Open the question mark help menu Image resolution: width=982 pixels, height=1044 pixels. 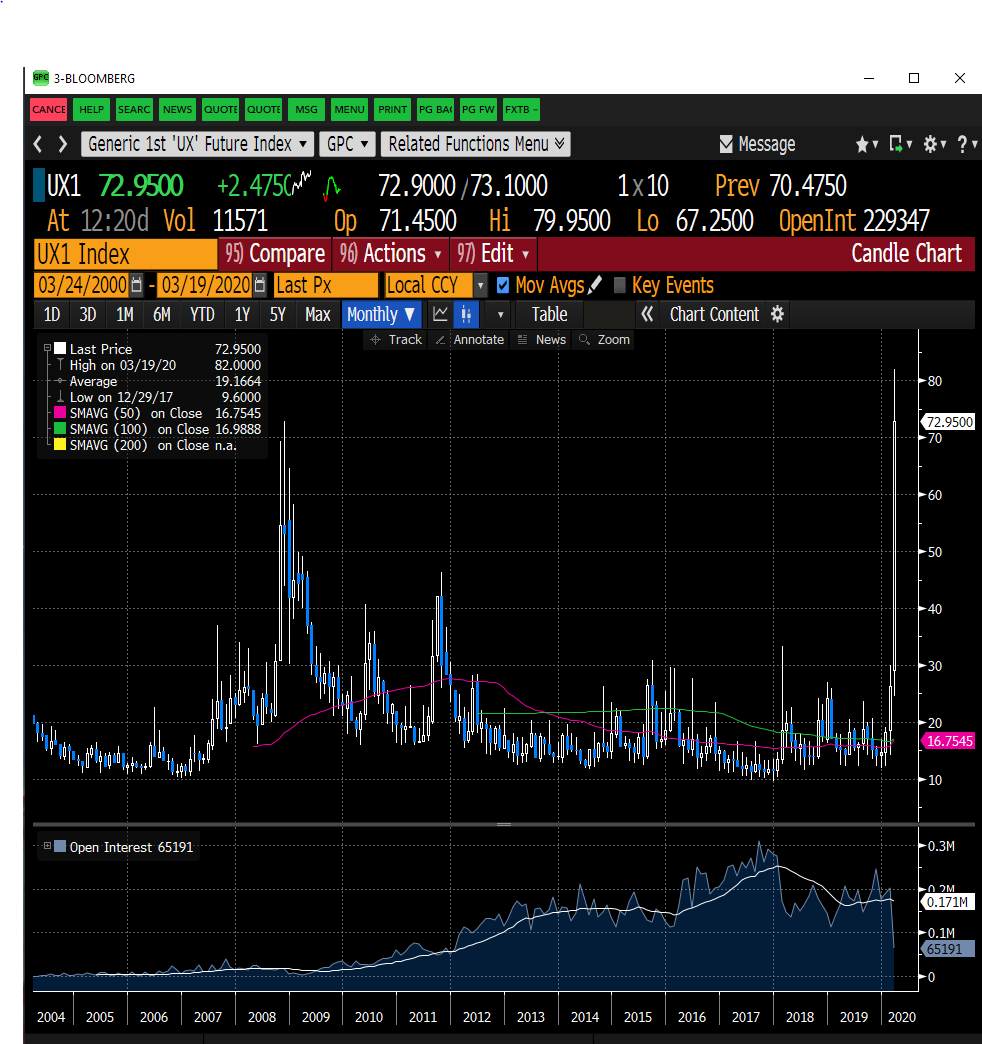[x=967, y=144]
